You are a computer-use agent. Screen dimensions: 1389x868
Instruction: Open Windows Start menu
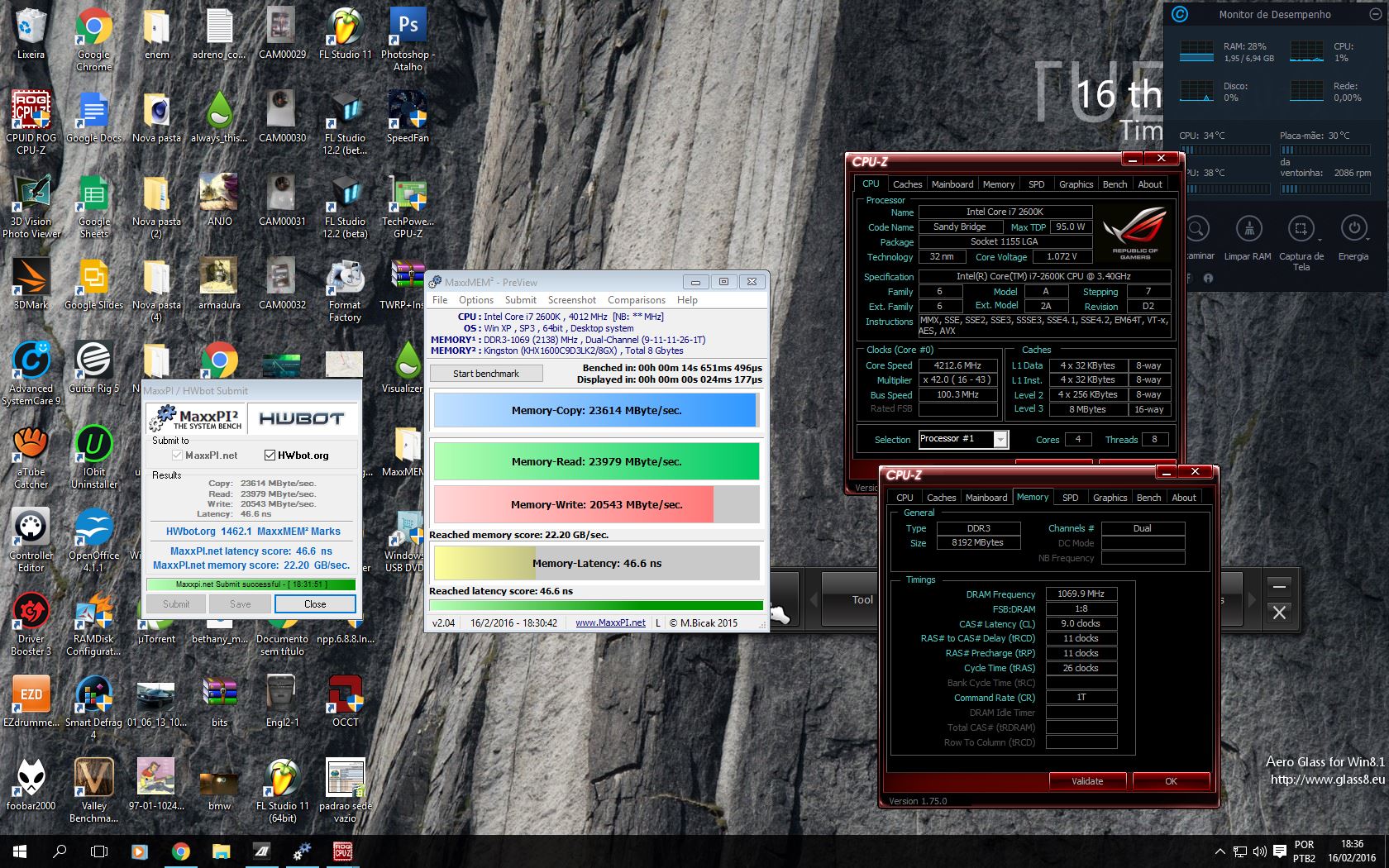[x=20, y=851]
